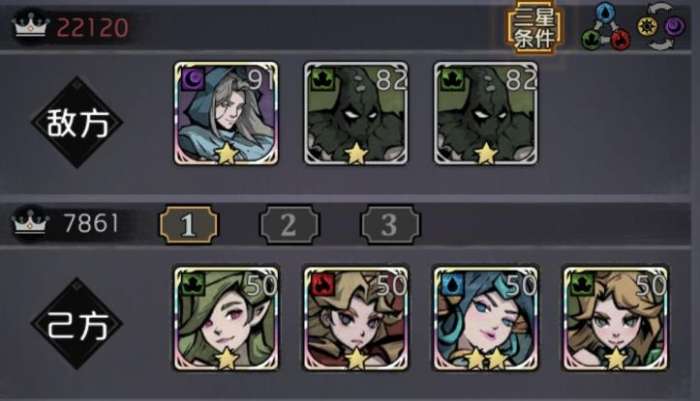Viewport: 700px width, 401px height.
Task: Select the fire-element blonde hero portrait
Action: click(x=356, y=319)
